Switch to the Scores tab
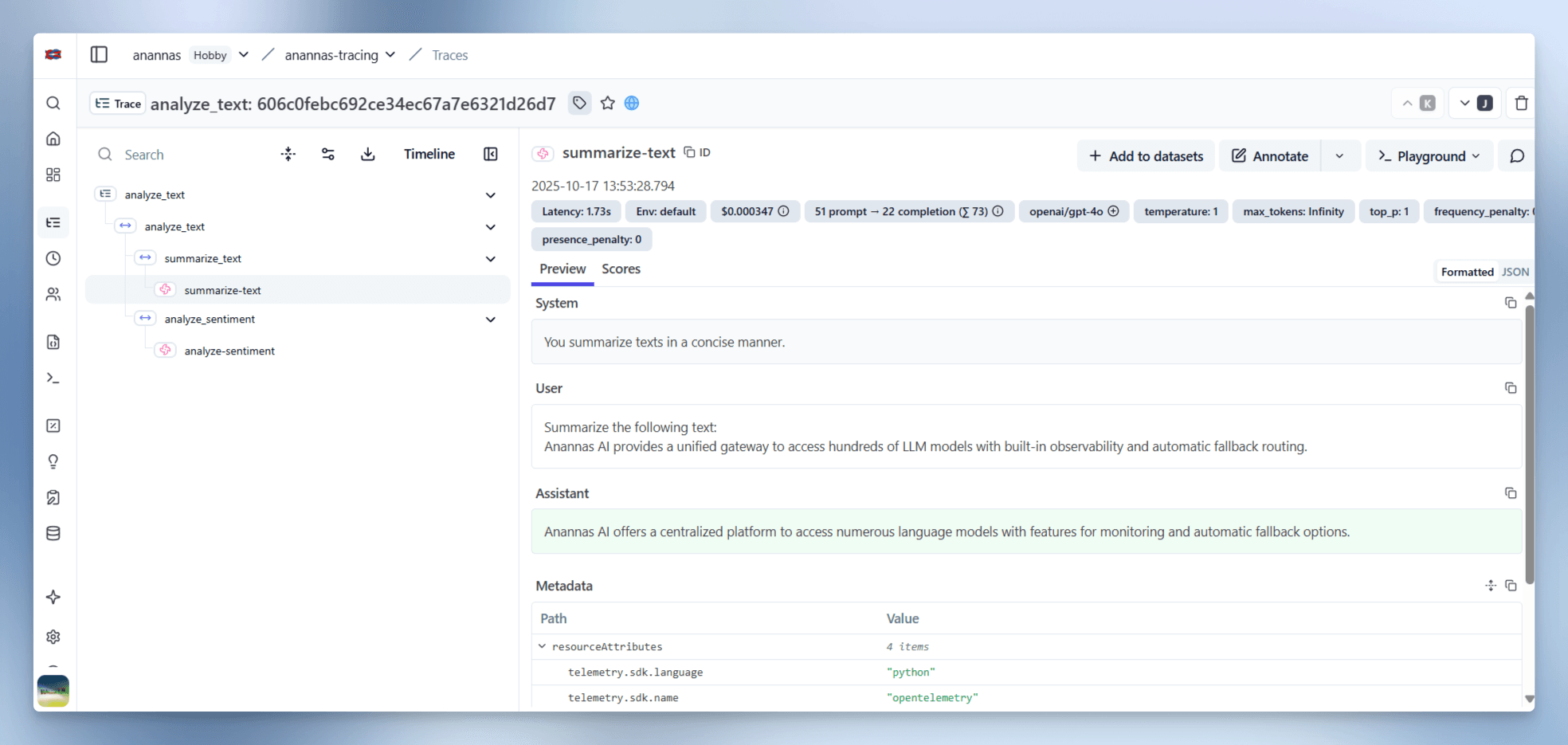 [621, 269]
